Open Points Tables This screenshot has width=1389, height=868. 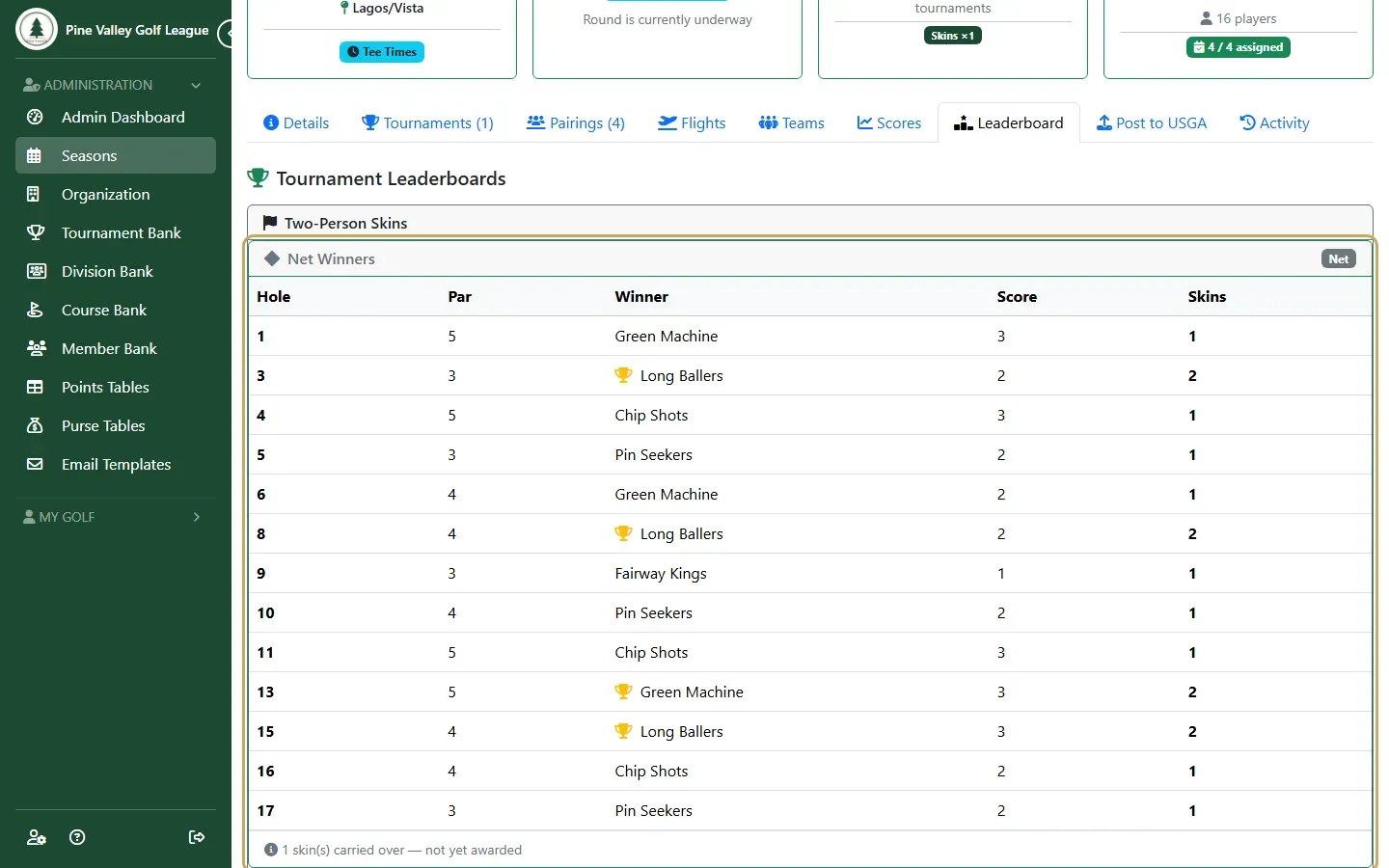click(116, 387)
